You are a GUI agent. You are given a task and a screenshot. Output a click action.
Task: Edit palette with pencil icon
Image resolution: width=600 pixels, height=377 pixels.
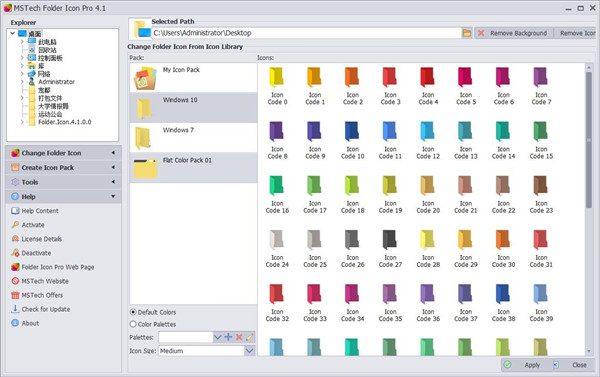[x=249, y=337]
